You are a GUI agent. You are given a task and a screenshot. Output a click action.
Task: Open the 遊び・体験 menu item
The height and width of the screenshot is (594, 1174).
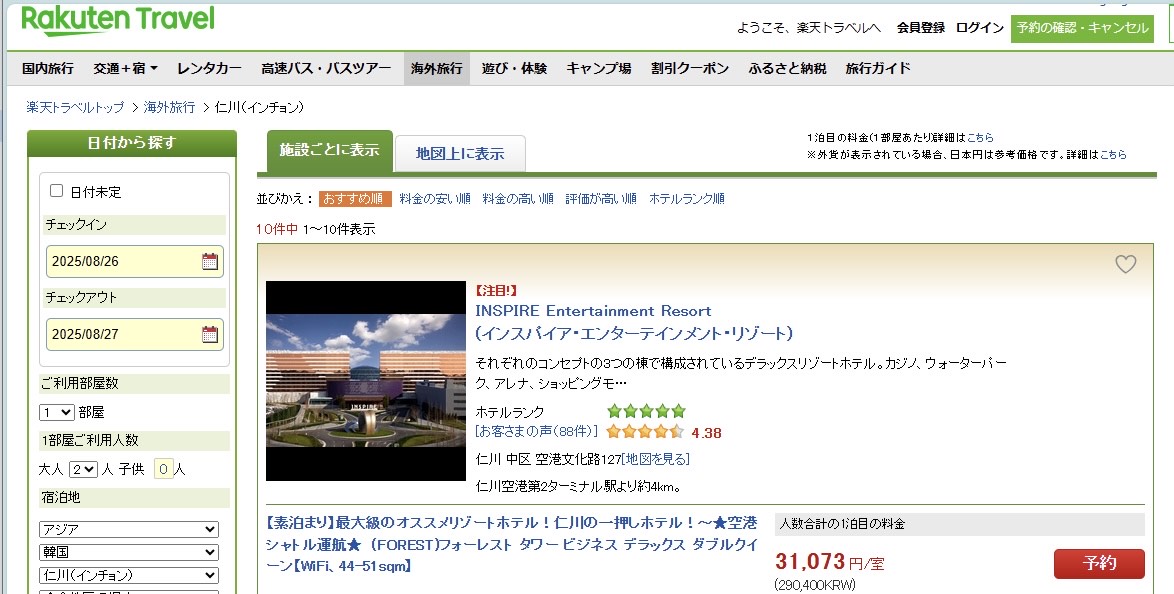(x=514, y=68)
